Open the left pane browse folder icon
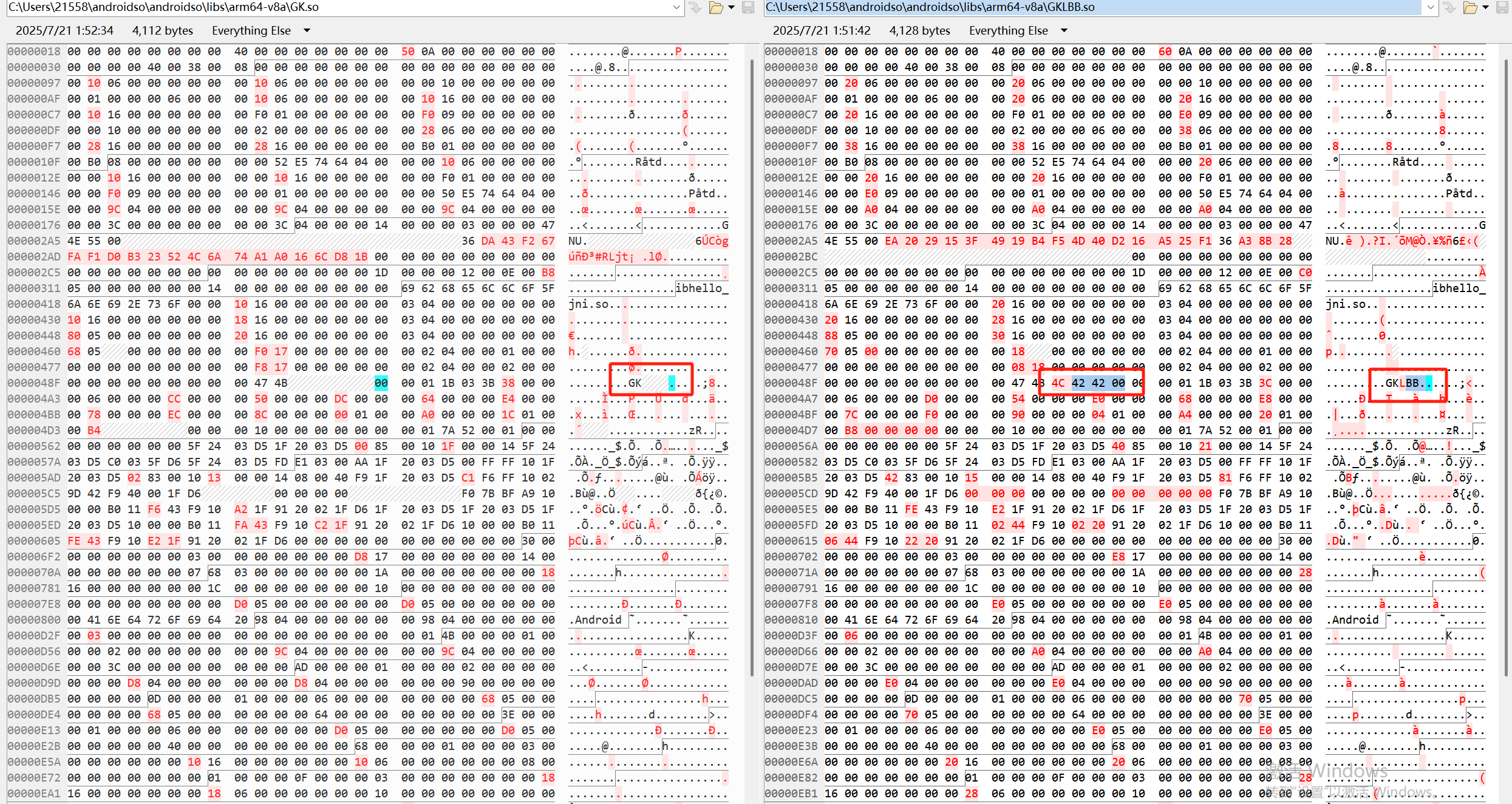This screenshot has height=804, width=1512. coord(717,7)
